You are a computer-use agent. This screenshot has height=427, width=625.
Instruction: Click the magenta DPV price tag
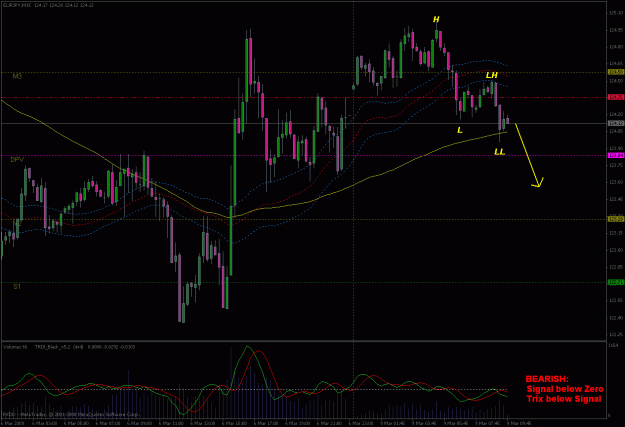(x=616, y=155)
